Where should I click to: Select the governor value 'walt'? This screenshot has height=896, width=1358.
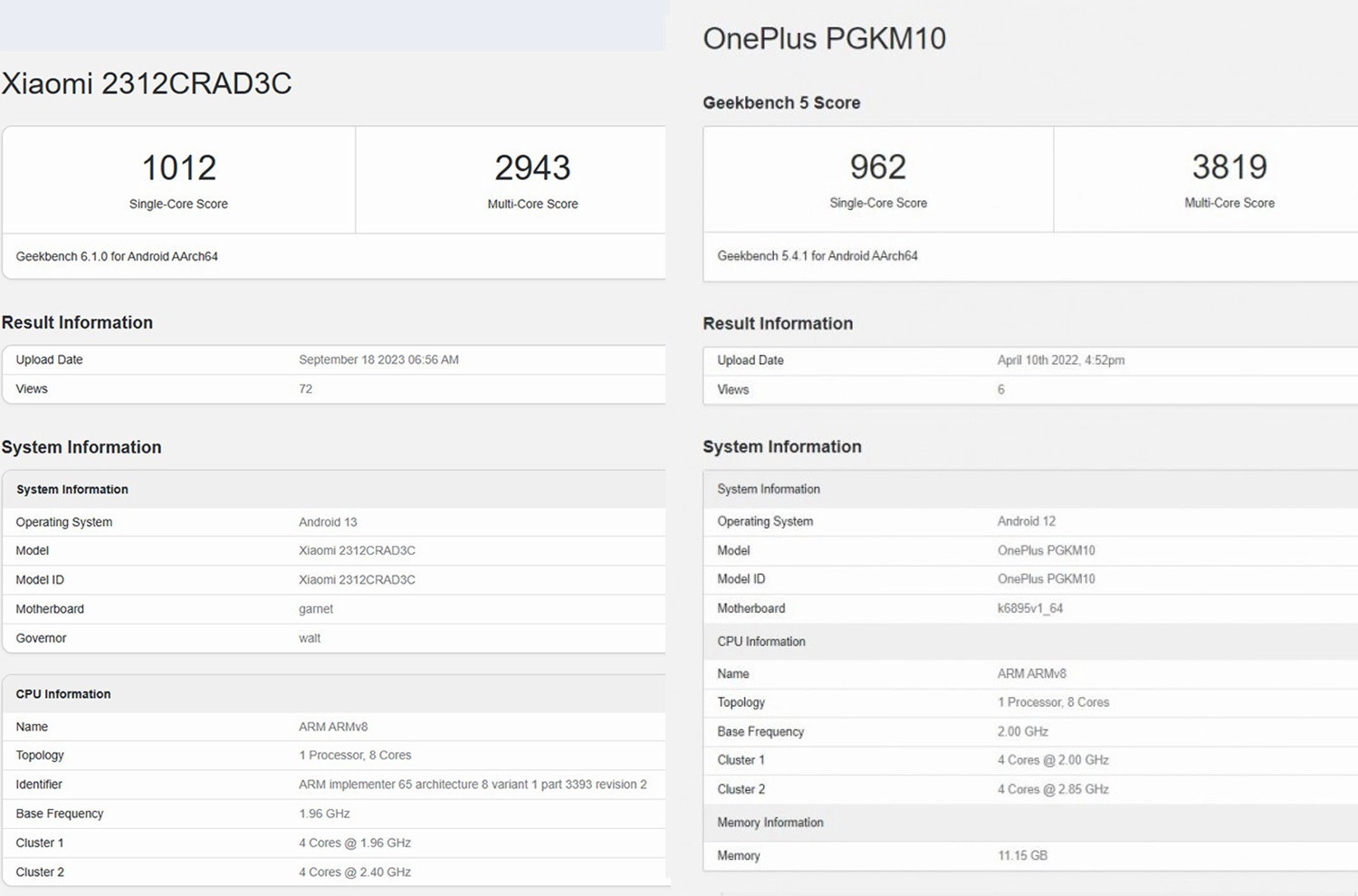click(x=310, y=638)
